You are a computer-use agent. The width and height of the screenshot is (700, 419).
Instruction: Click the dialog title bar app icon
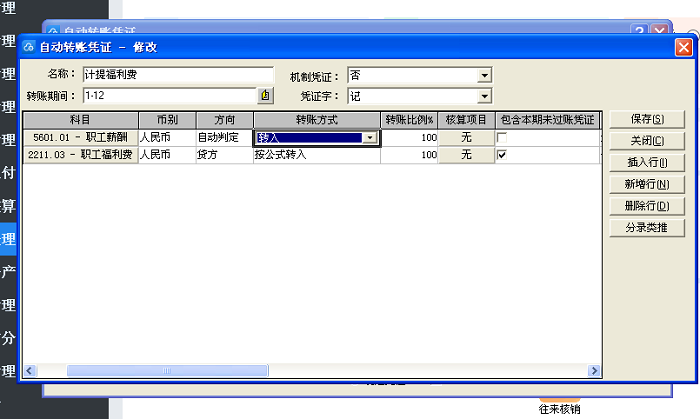point(28,47)
